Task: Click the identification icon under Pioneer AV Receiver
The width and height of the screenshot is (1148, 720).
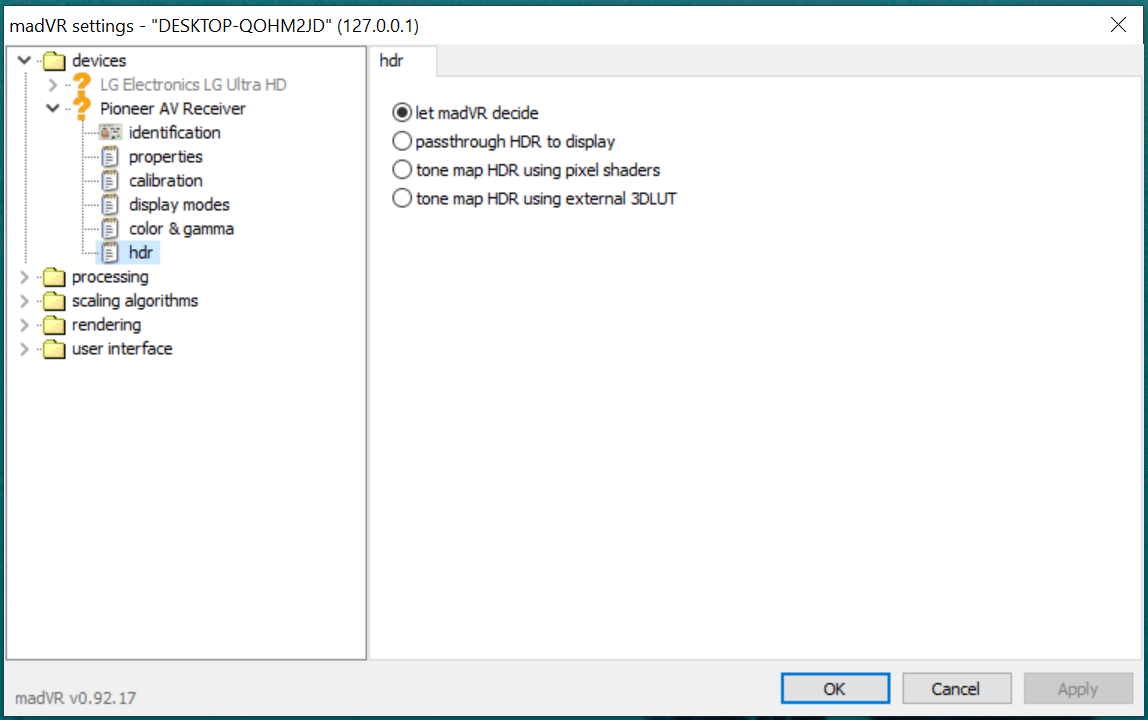Action: coord(109,132)
